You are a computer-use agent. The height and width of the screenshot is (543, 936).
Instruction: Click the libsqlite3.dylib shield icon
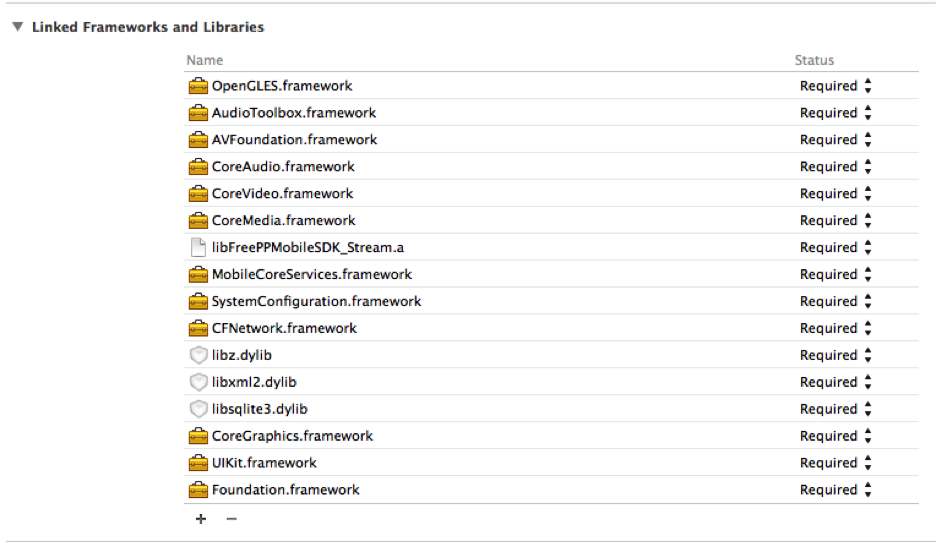[198, 410]
